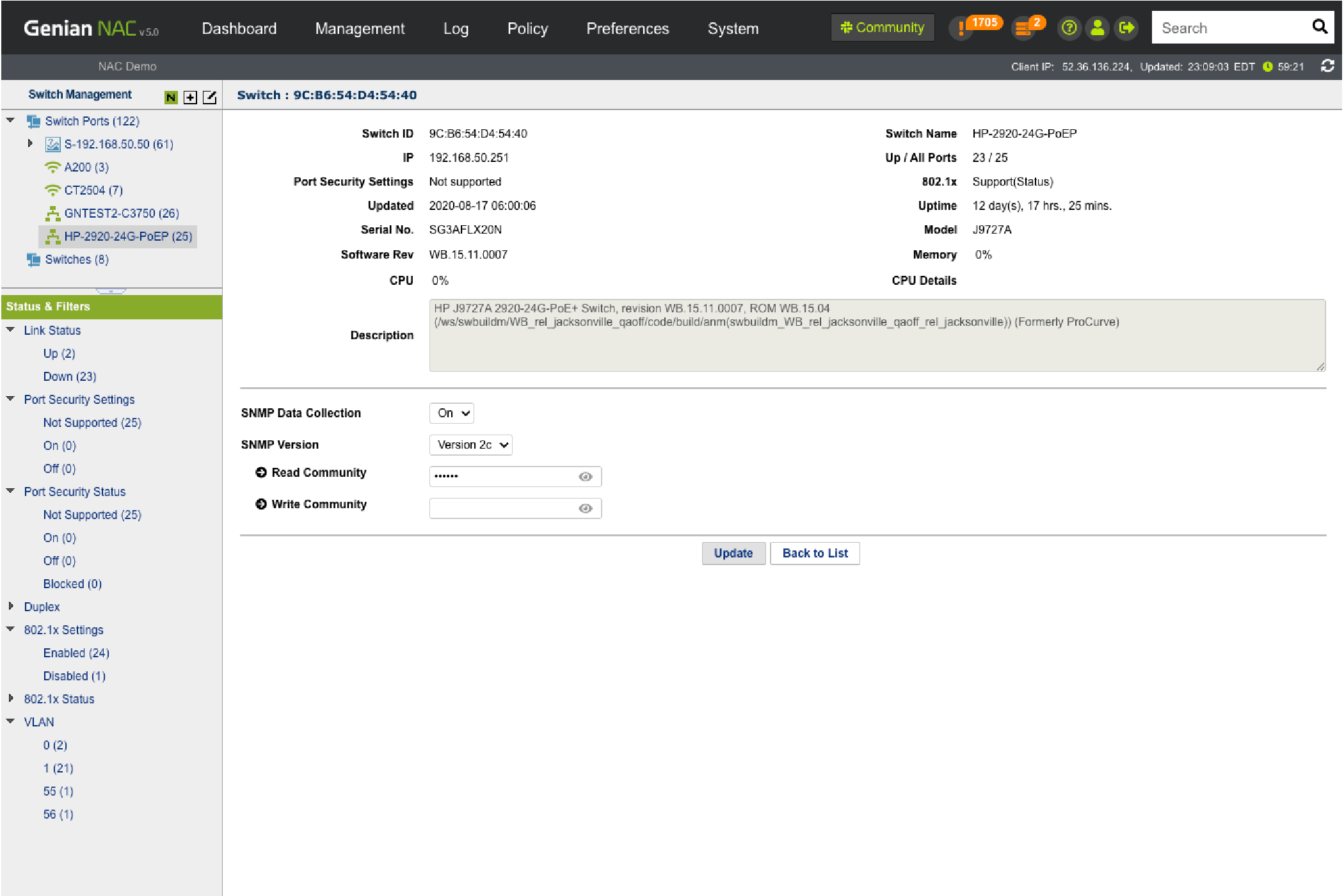Click the edit pencil icon in Switch Management
The height and width of the screenshot is (896, 1344).
209,97
